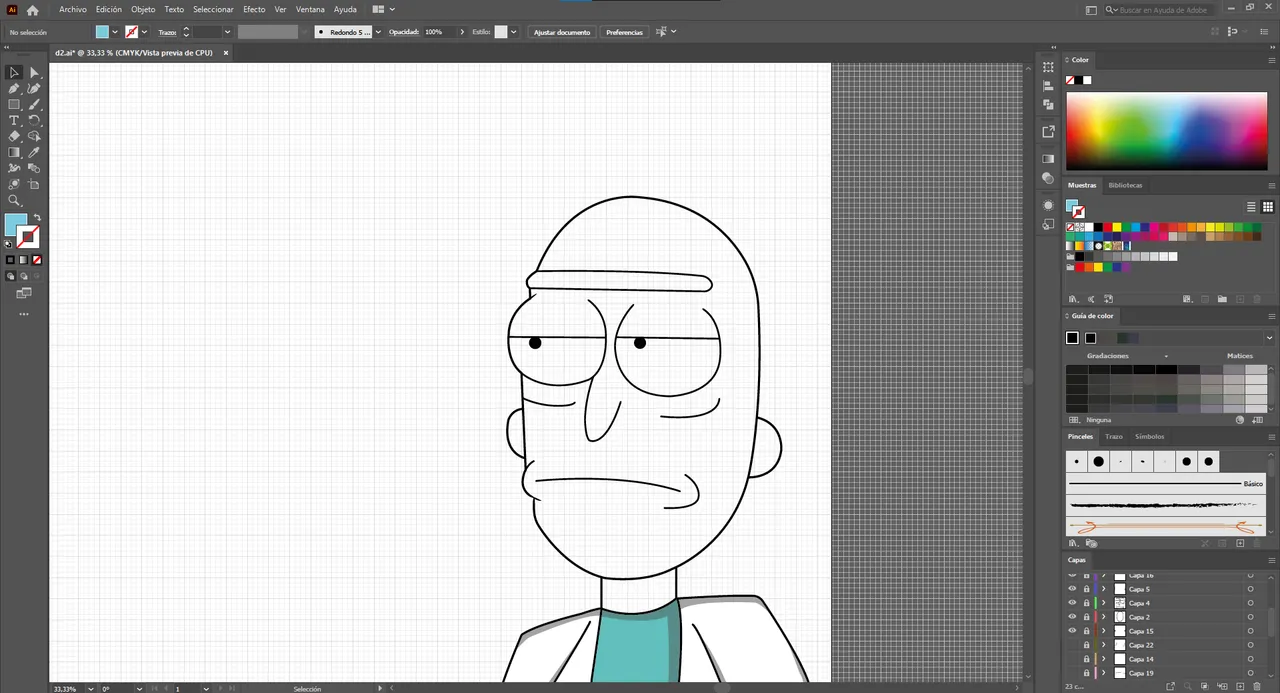Switch to the Bibliotecas tab
Image resolution: width=1280 pixels, height=693 pixels.
click(1125, 185)
